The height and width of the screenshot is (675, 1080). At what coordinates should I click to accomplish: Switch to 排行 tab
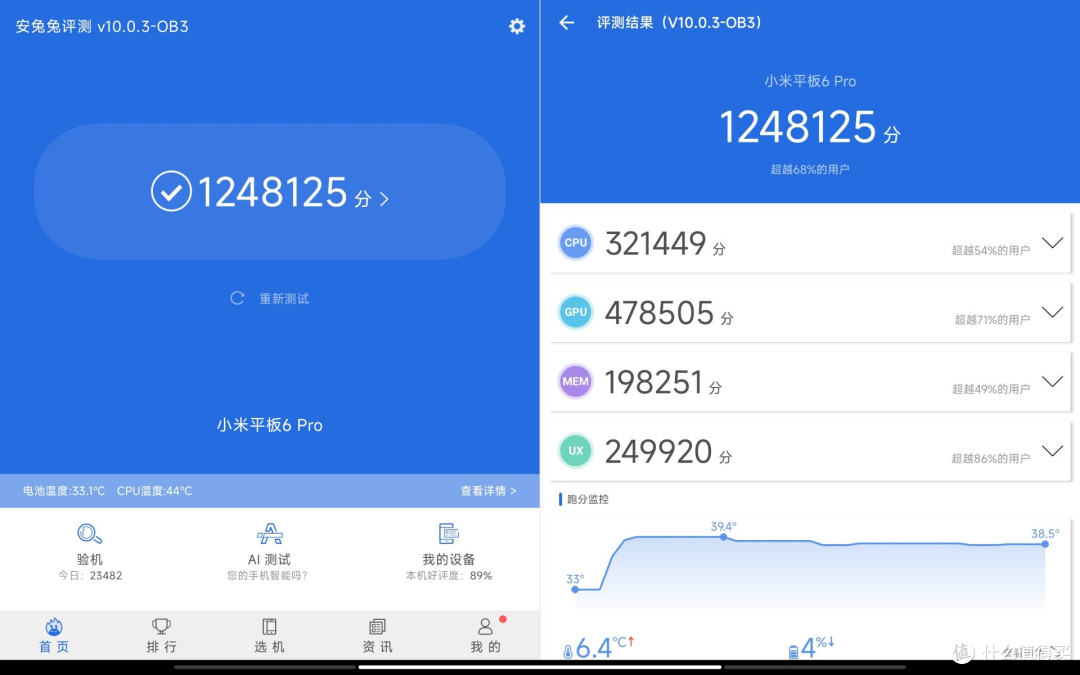[161, 636]
